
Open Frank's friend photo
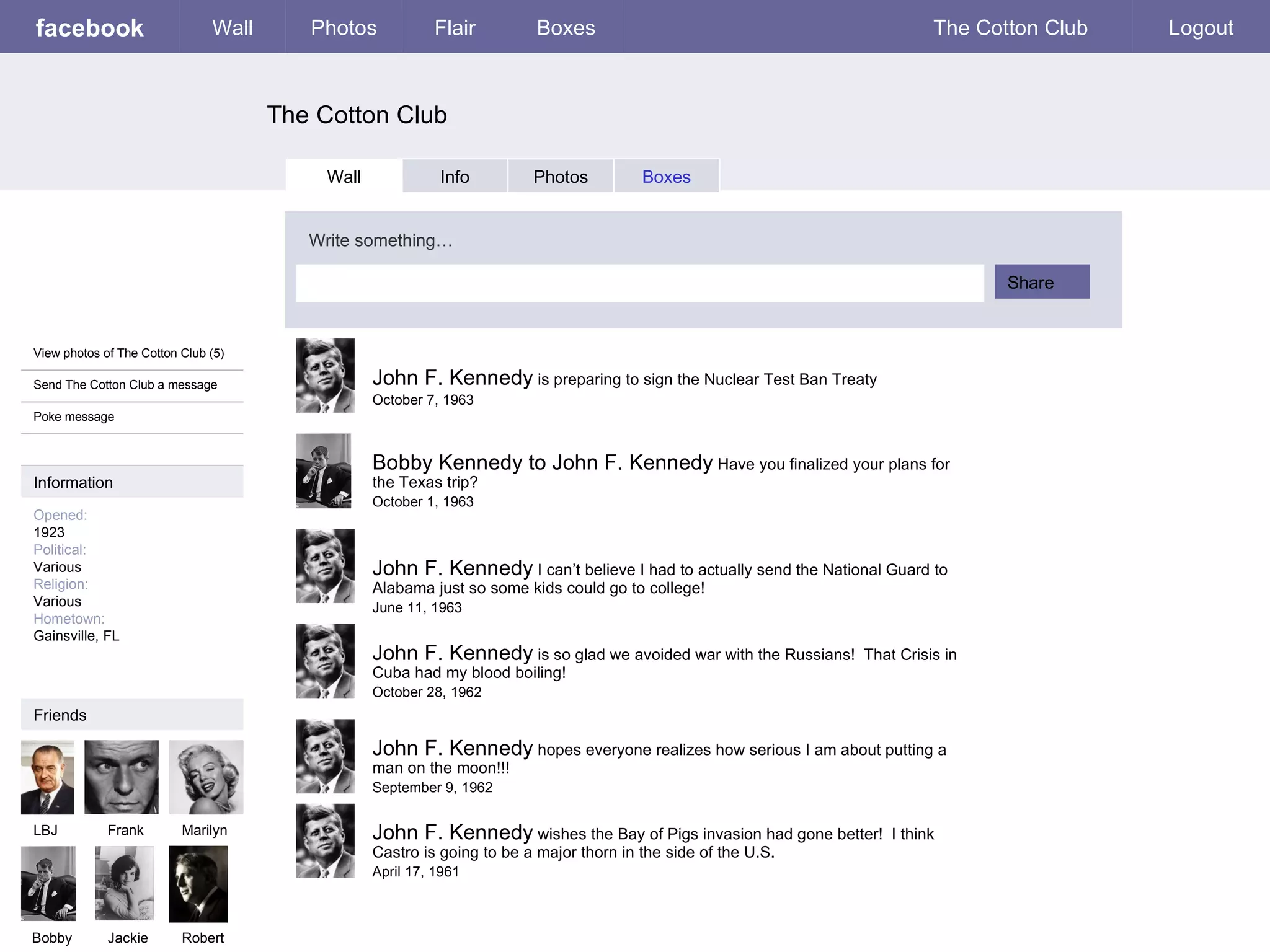click(x=122, y=777)
